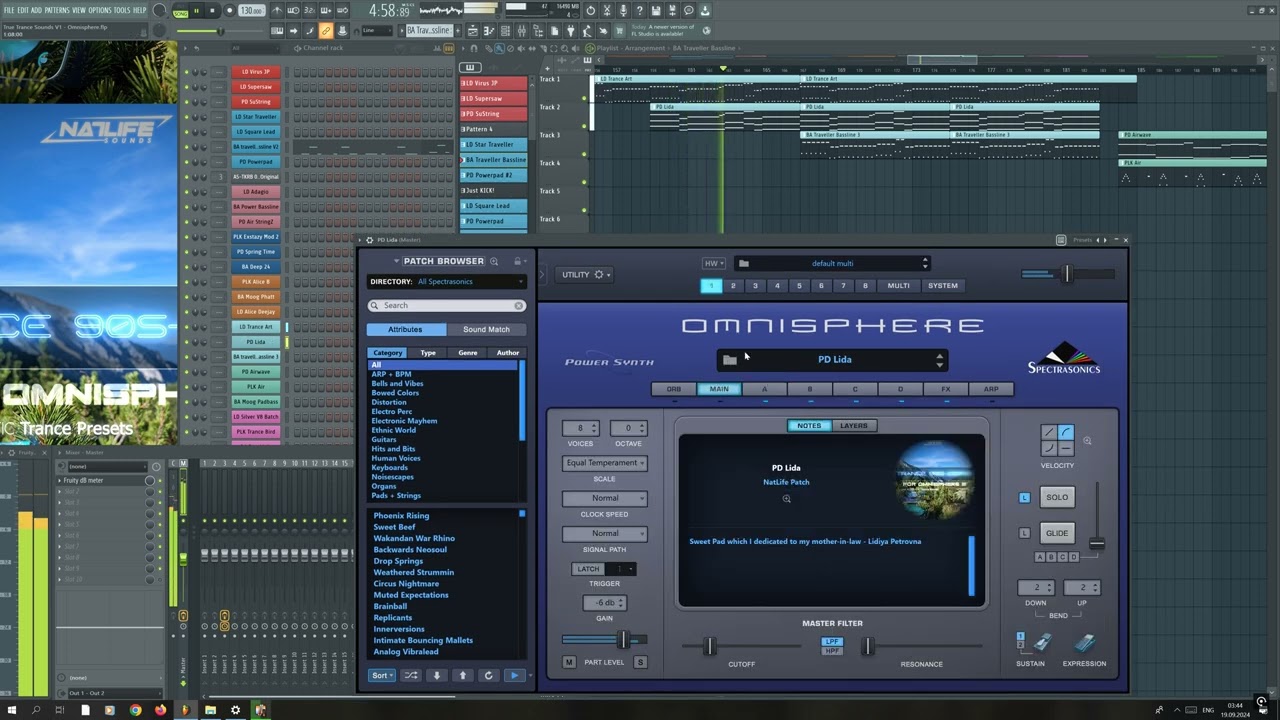
Task: Click the SYSTEM button
Action: (943, 286)
